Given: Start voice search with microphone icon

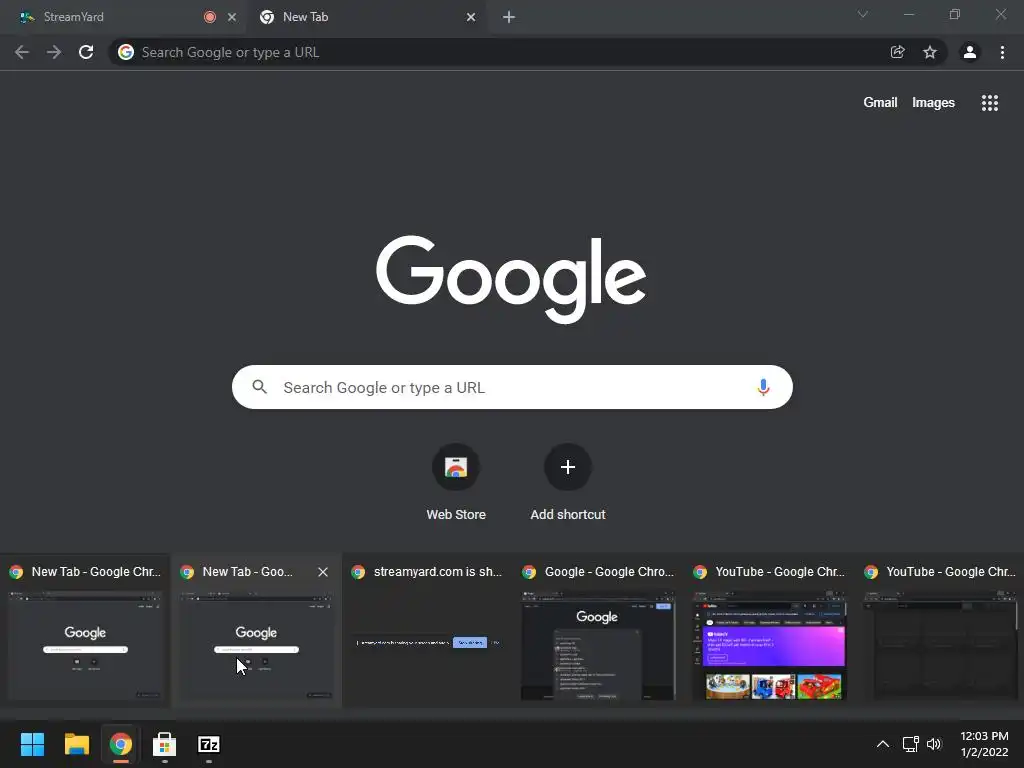Looking at the screenshot, I should pos(763,387).
